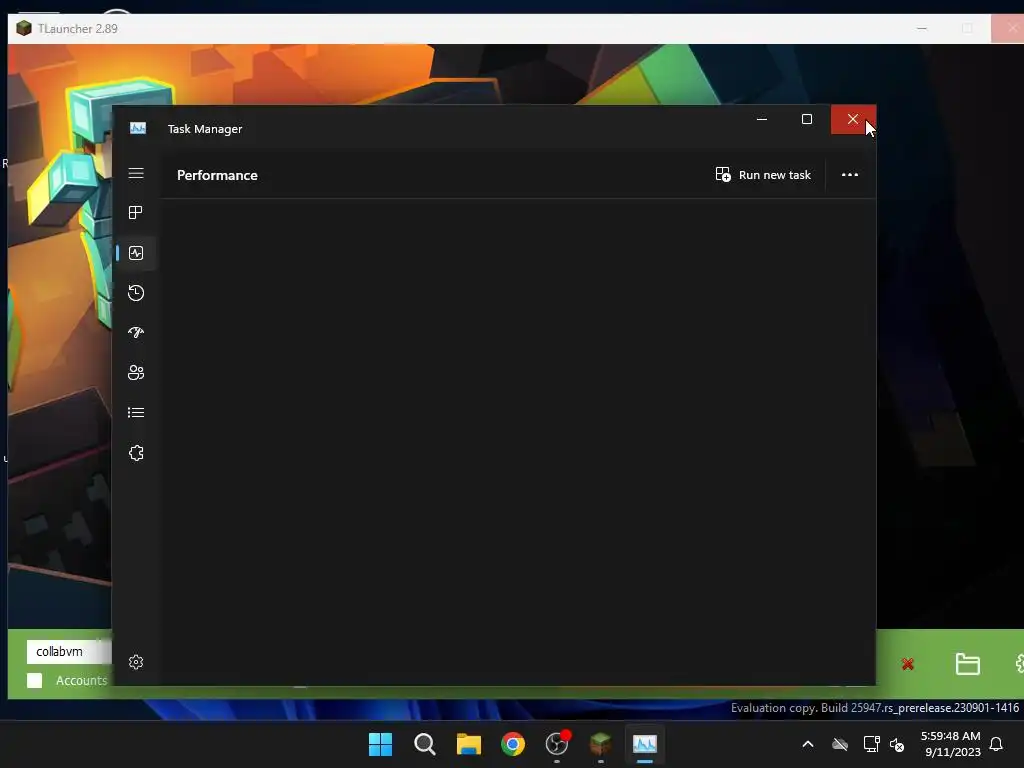Screen dimensions: 1024x768
Task: Open OBS Studio from taskbar
Action: click(557, 744)
